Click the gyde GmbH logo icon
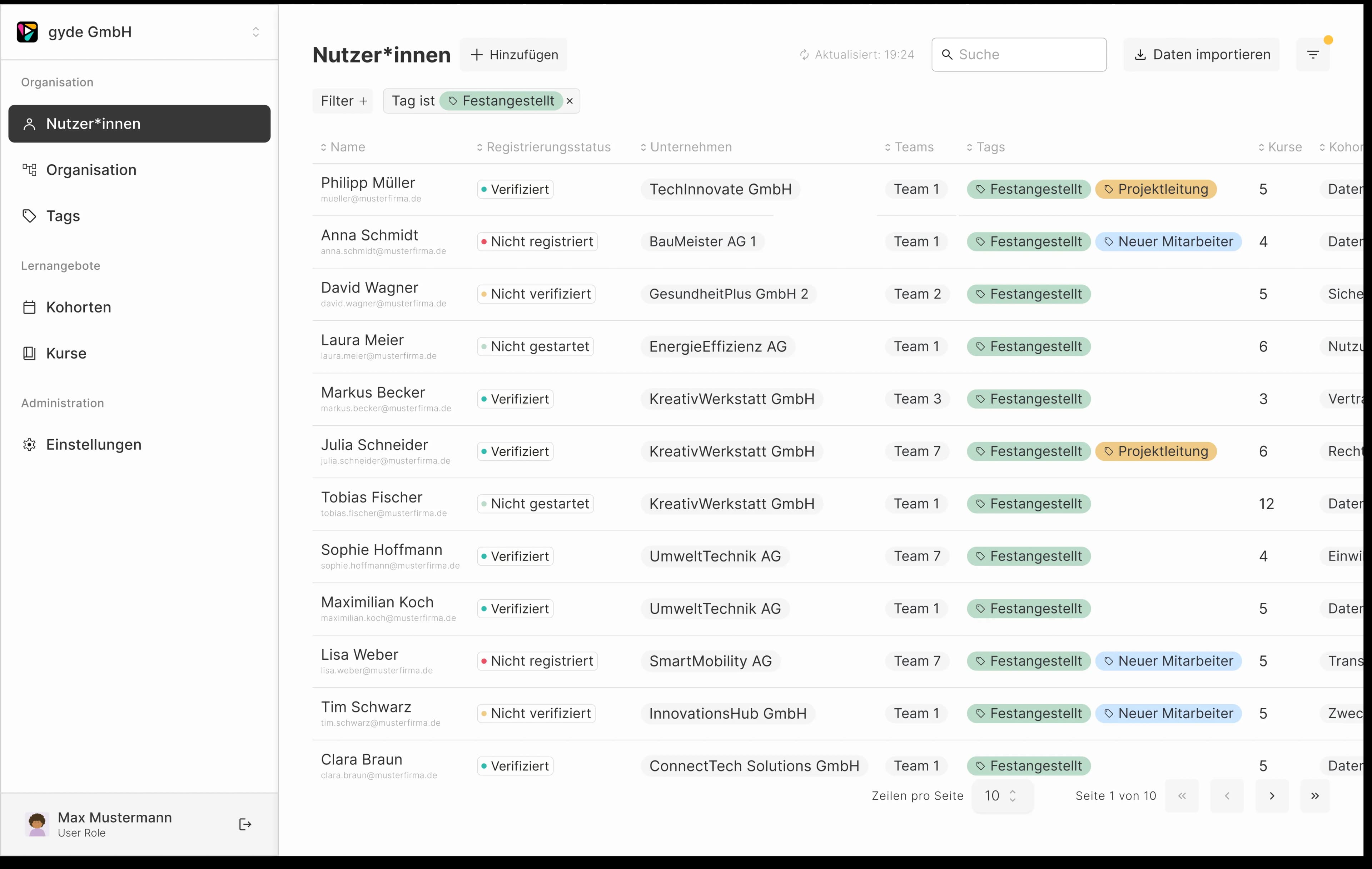Image resolution: width=1372 pixels, height=869 pixels. pyautogui.click(x=27, y=32)
